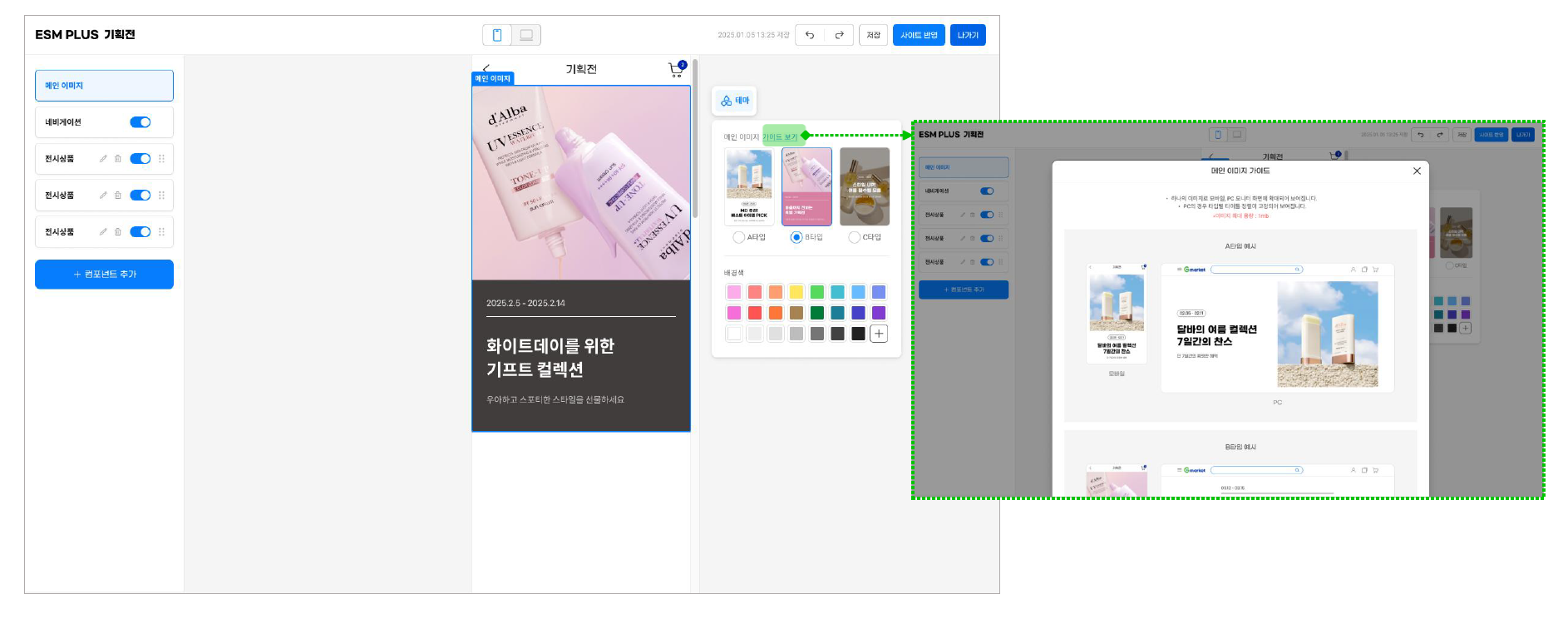Tap the back arrow in the 기획전 preview header
This screenshot has width=1568, height=619.
(486, 68)
